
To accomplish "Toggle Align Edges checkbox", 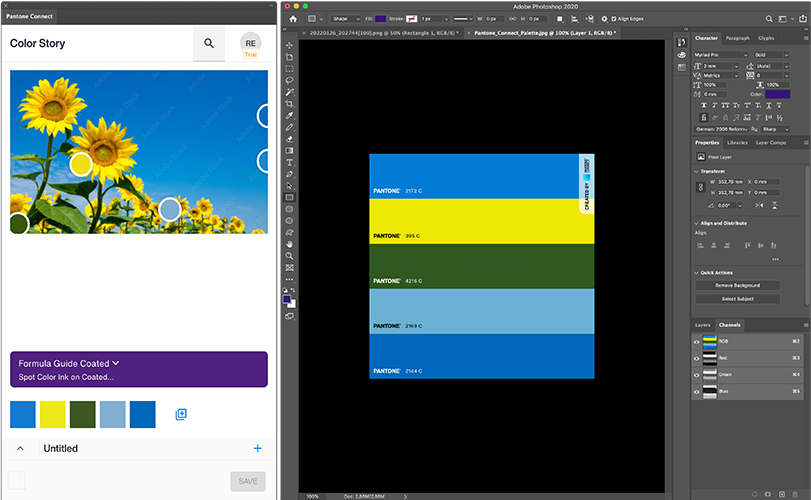I will tap(613, 19).
